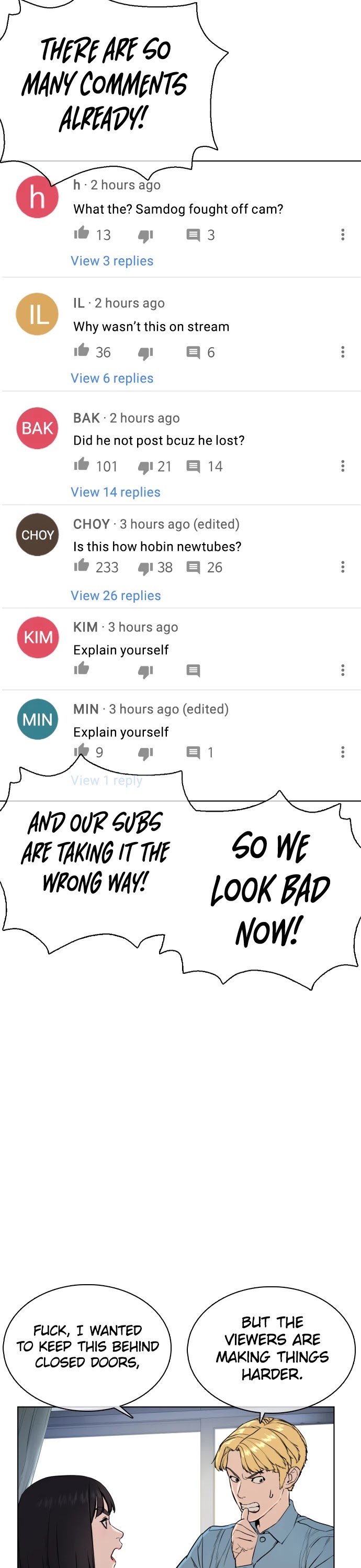Like CHOY's hobin newtubes comment

82,566
